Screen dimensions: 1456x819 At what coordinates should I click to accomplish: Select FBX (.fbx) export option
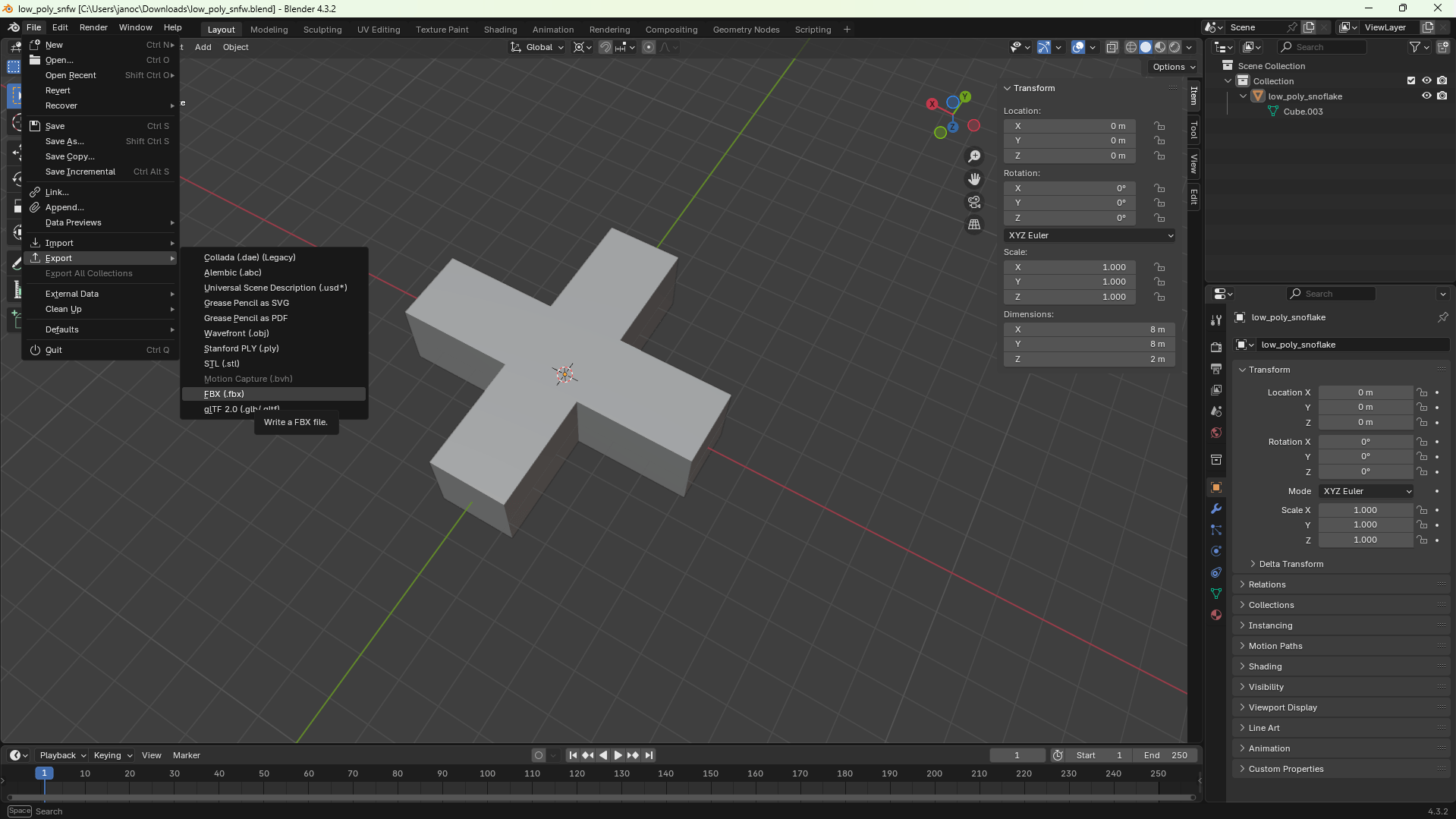224,394
